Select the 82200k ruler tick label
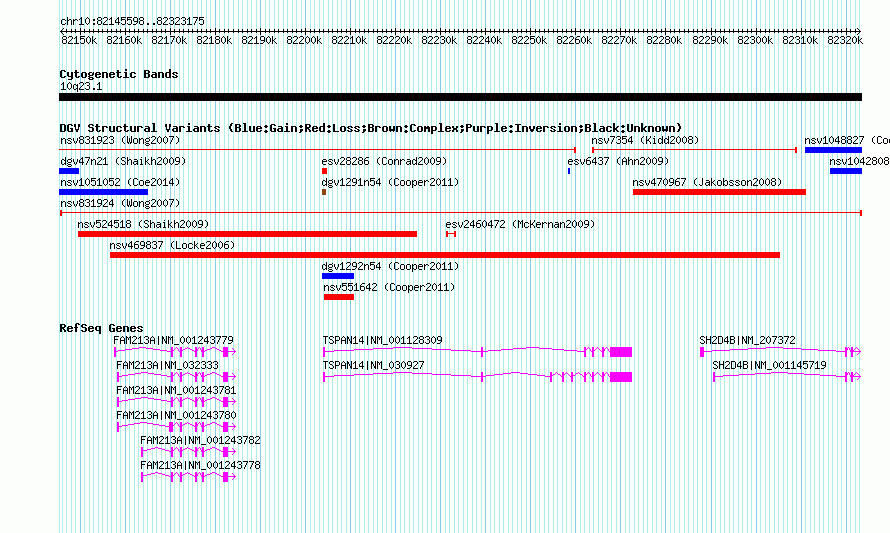The image size is (890, 533). coord(304,40)
